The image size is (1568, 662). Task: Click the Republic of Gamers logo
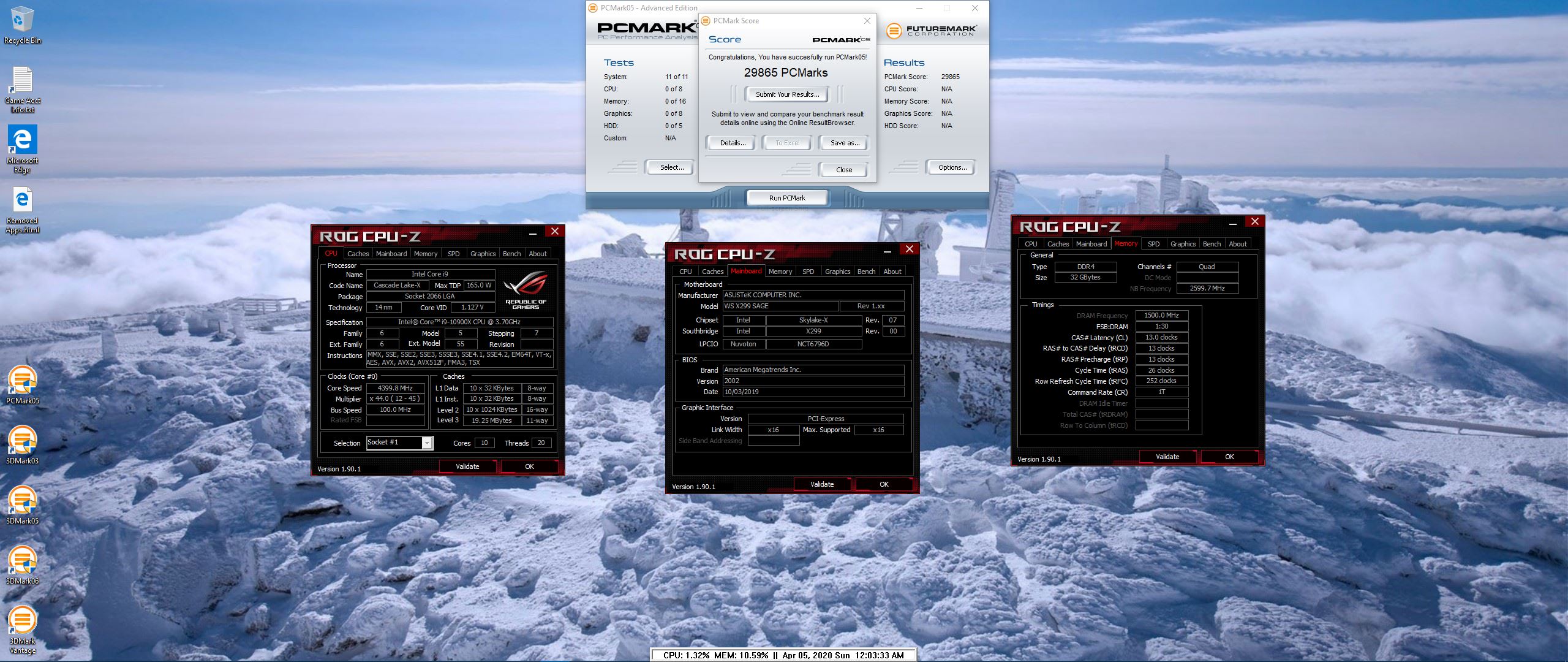(525, 290)
